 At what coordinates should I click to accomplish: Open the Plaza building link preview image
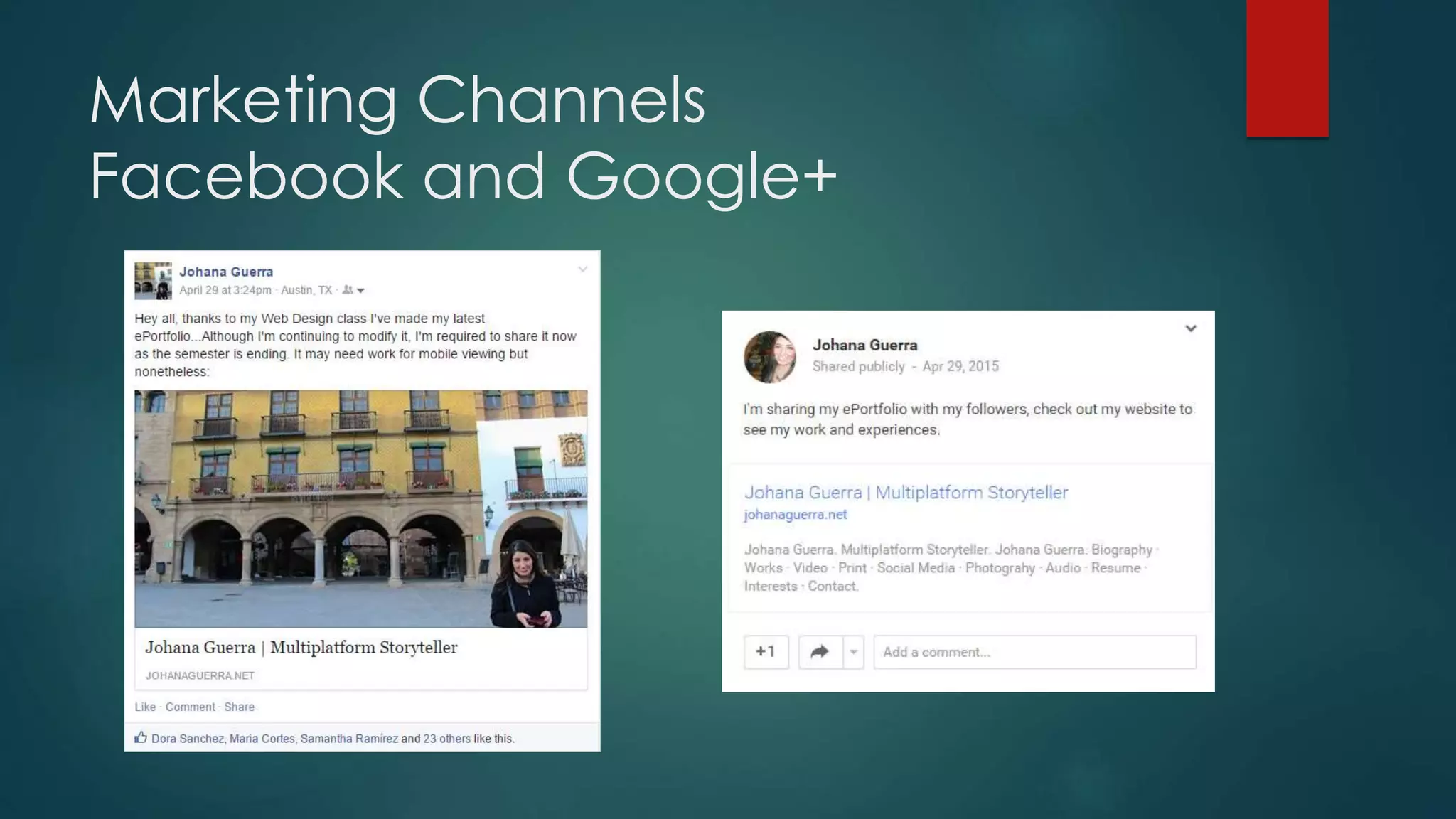click(360, 508)
